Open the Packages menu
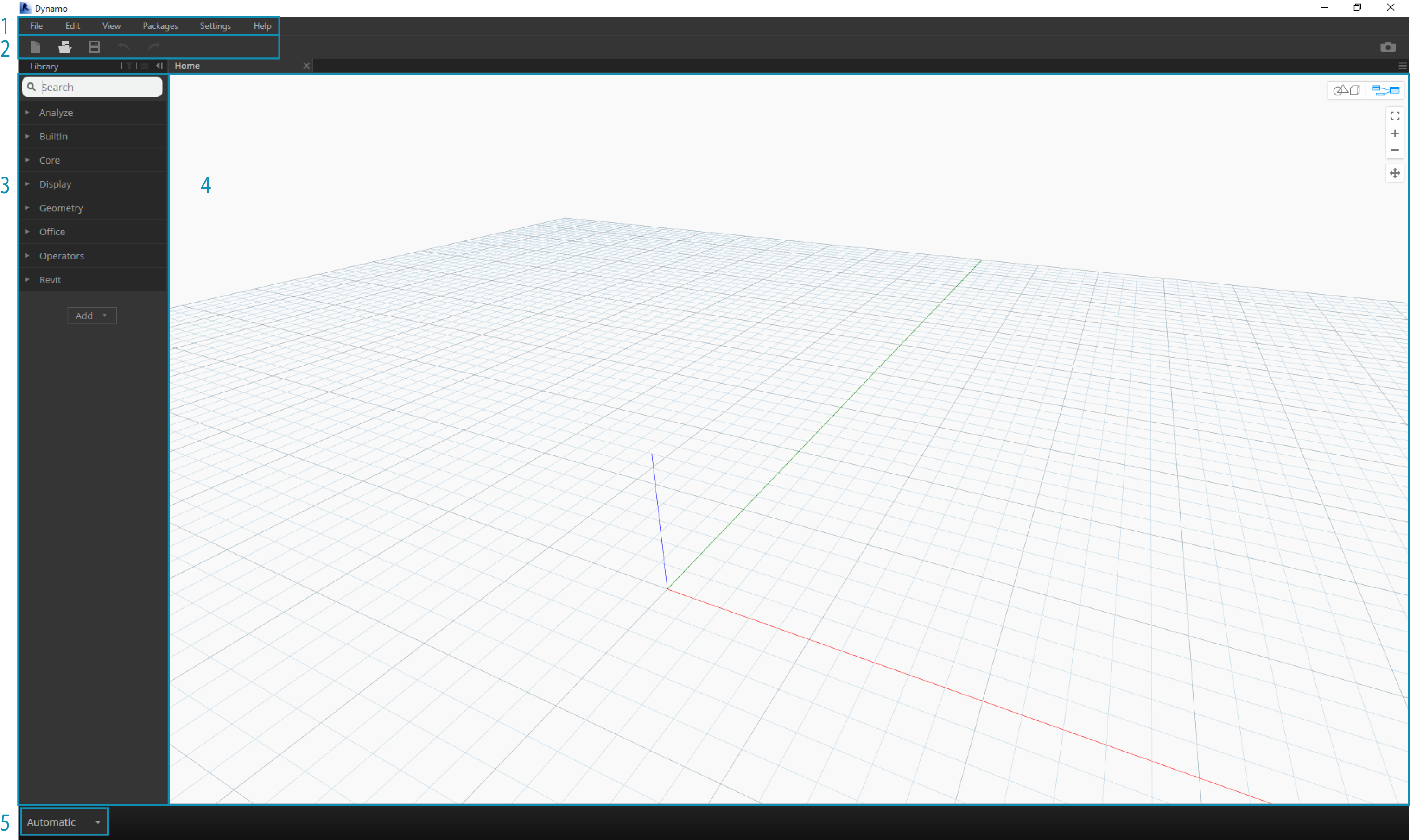The height and width of the screenshot is (840, 1410). [x=160, y=25]
